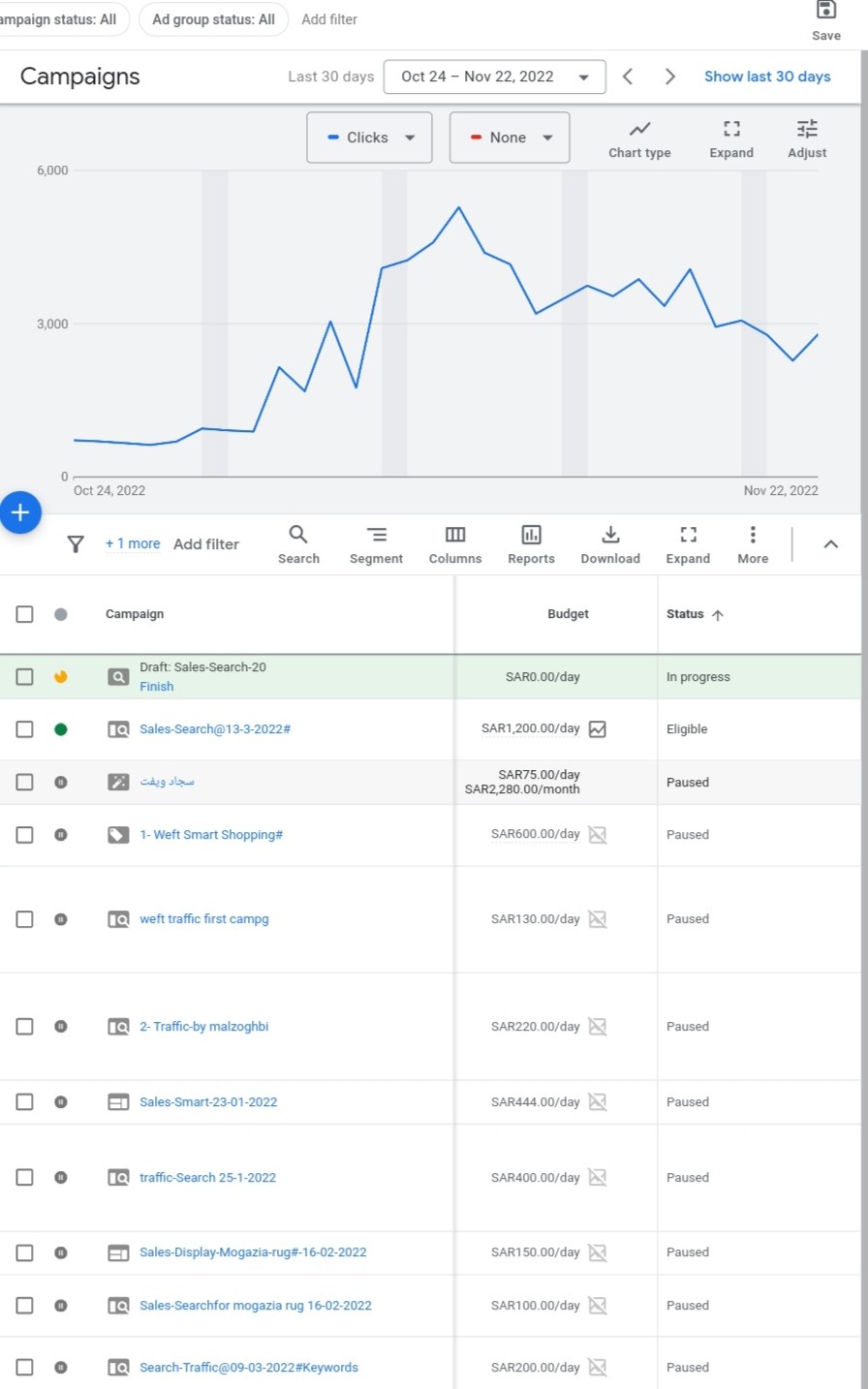Click the Save icon
The image size is (868, 1389).
pyautogui.click(x=826, y=11)
